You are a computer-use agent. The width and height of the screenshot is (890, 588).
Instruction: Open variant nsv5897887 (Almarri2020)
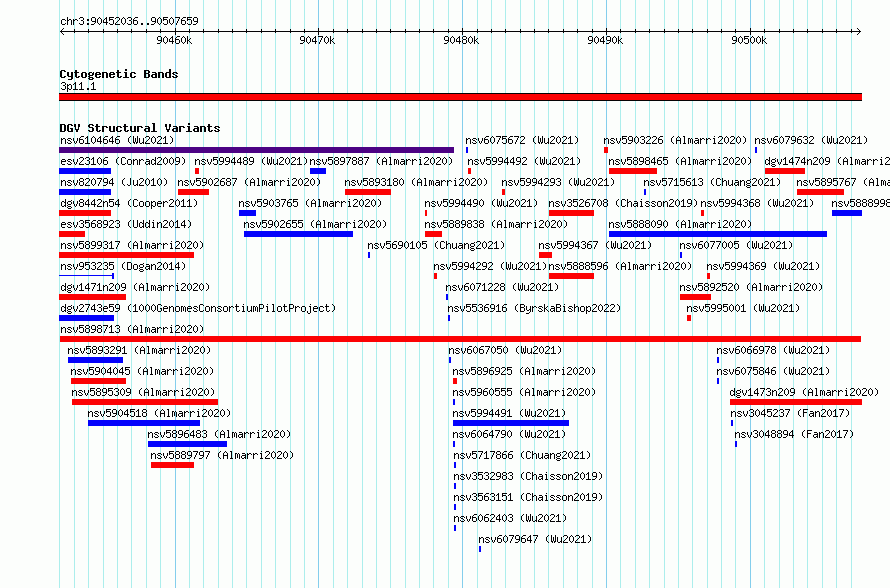point(381,161)
